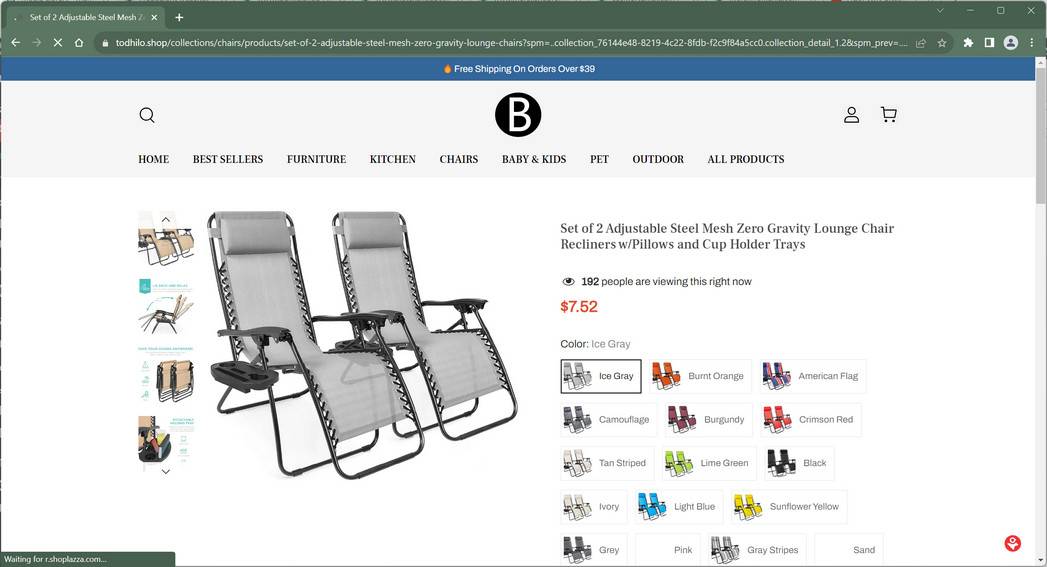
Task: Choose the Ivory color swatch
Action: click(594, 506)
